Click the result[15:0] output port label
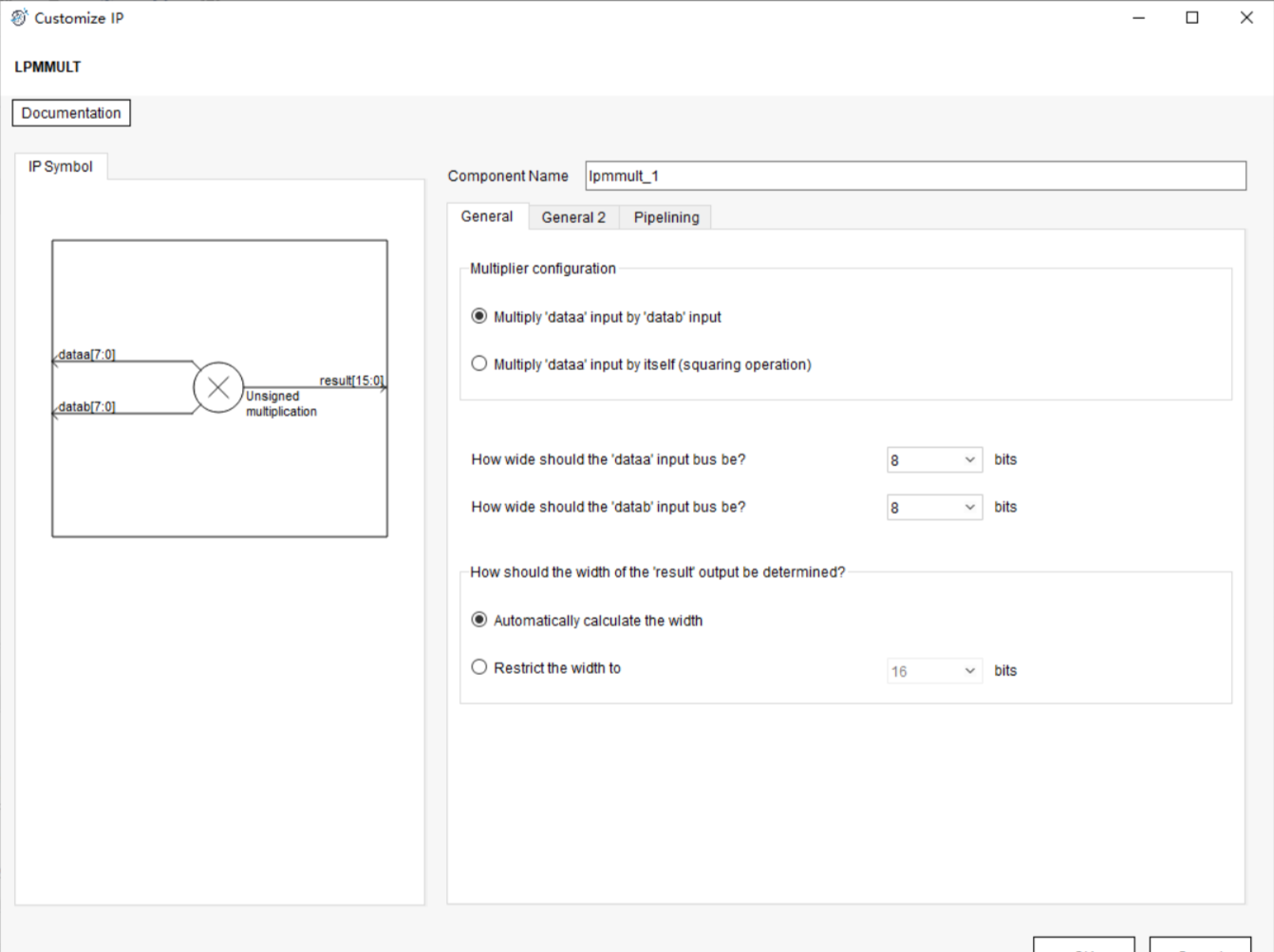The width and height of the screenshot is (1274, 952). [351, 381]
